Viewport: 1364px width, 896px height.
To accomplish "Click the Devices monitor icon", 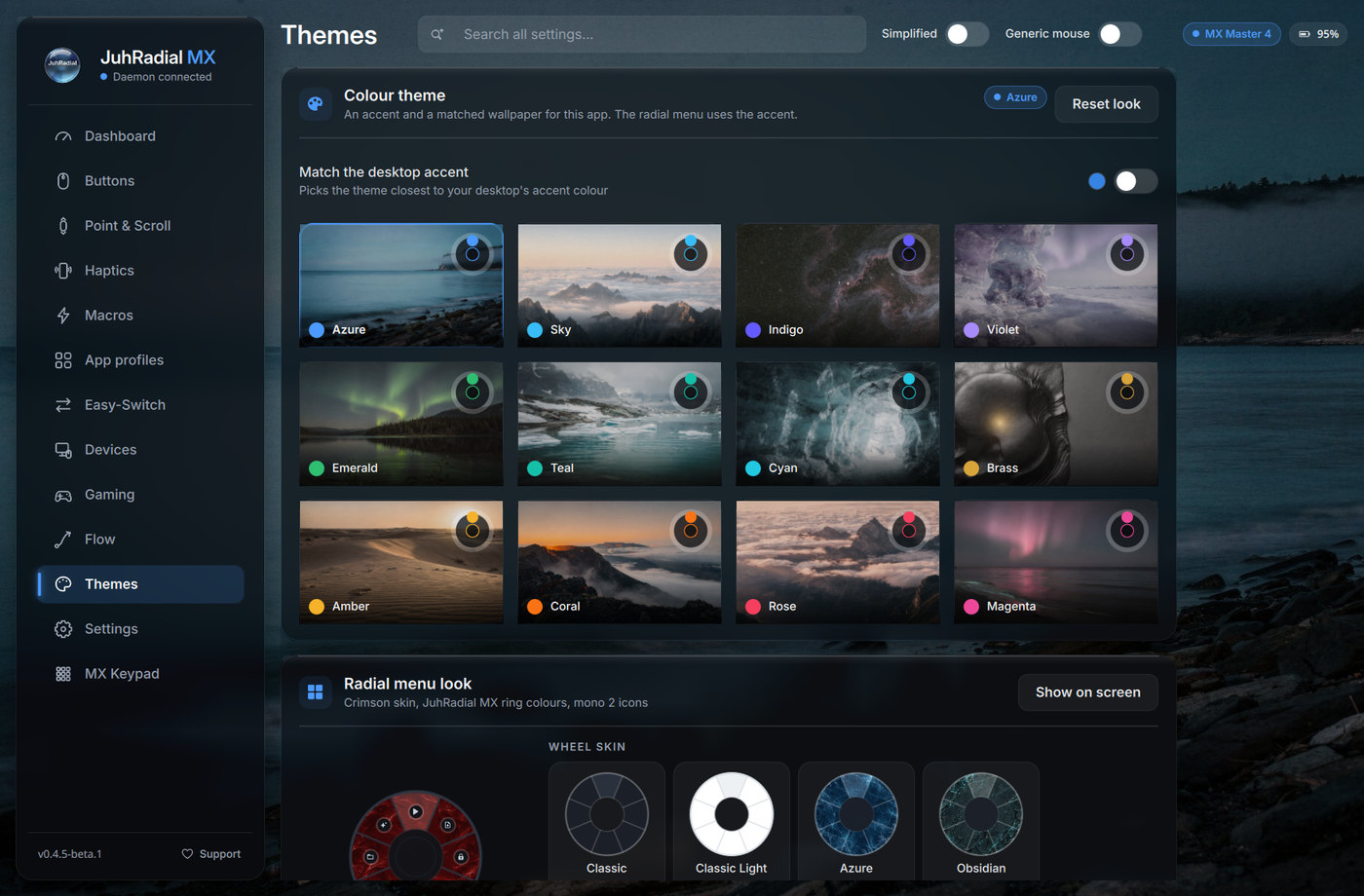I will coord(63,450).
